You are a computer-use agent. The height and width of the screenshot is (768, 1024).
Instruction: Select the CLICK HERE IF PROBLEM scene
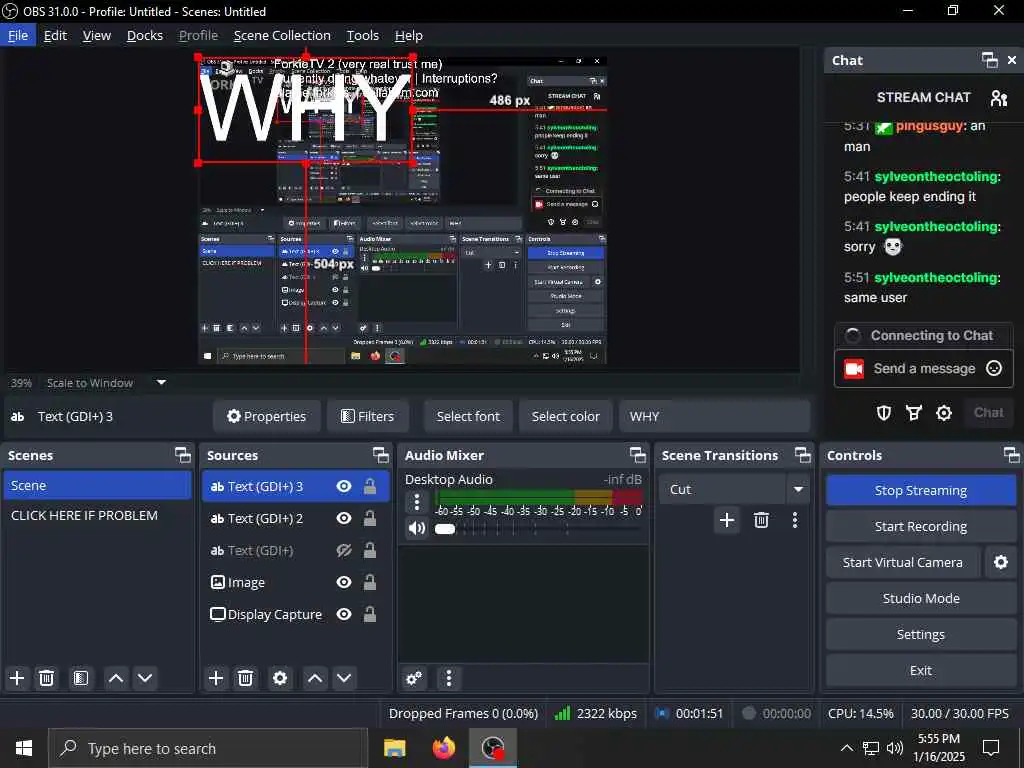[97, 515]
